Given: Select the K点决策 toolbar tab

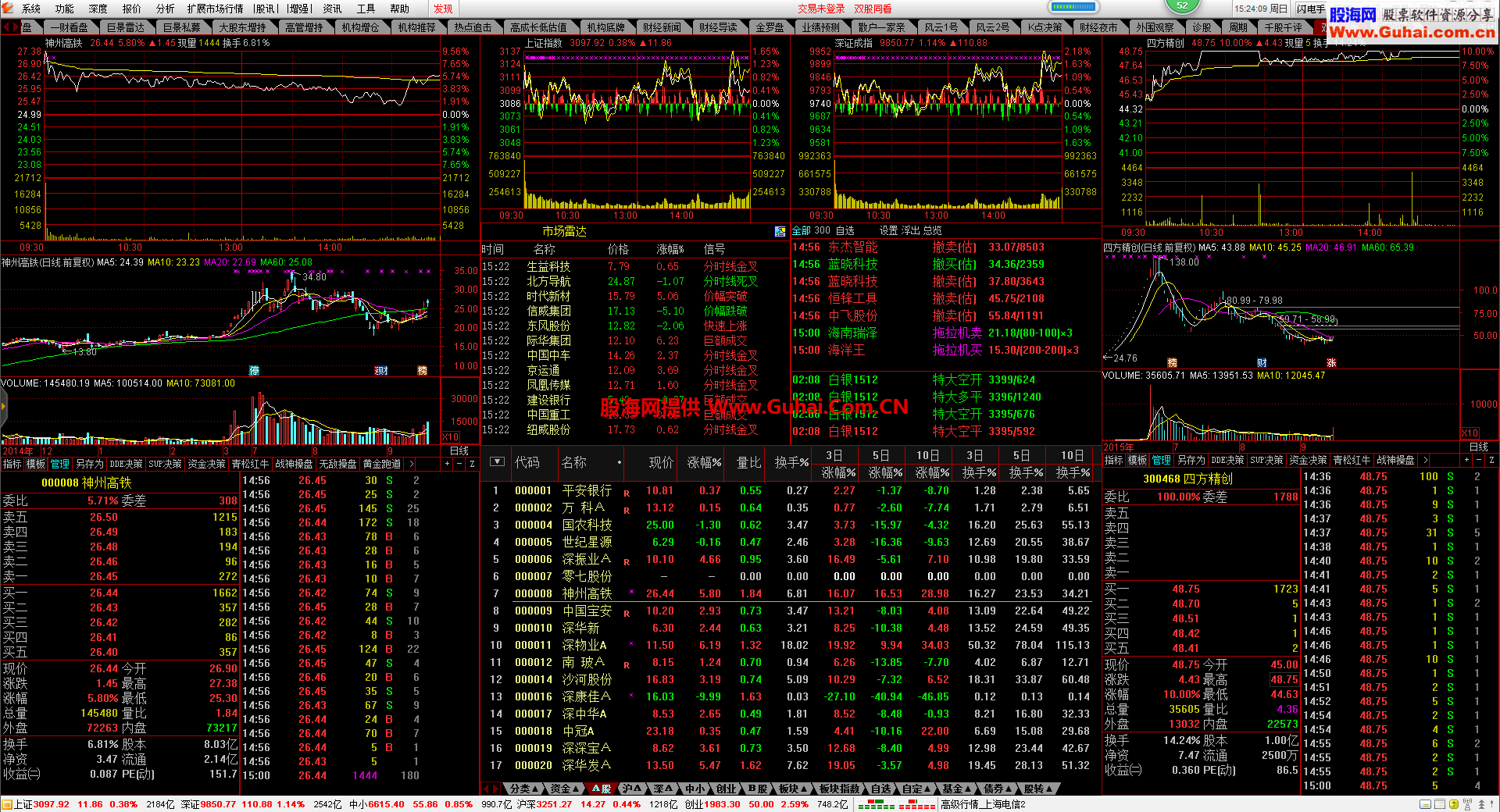Looking at the screenshot, I should (x=1045, y=27).
